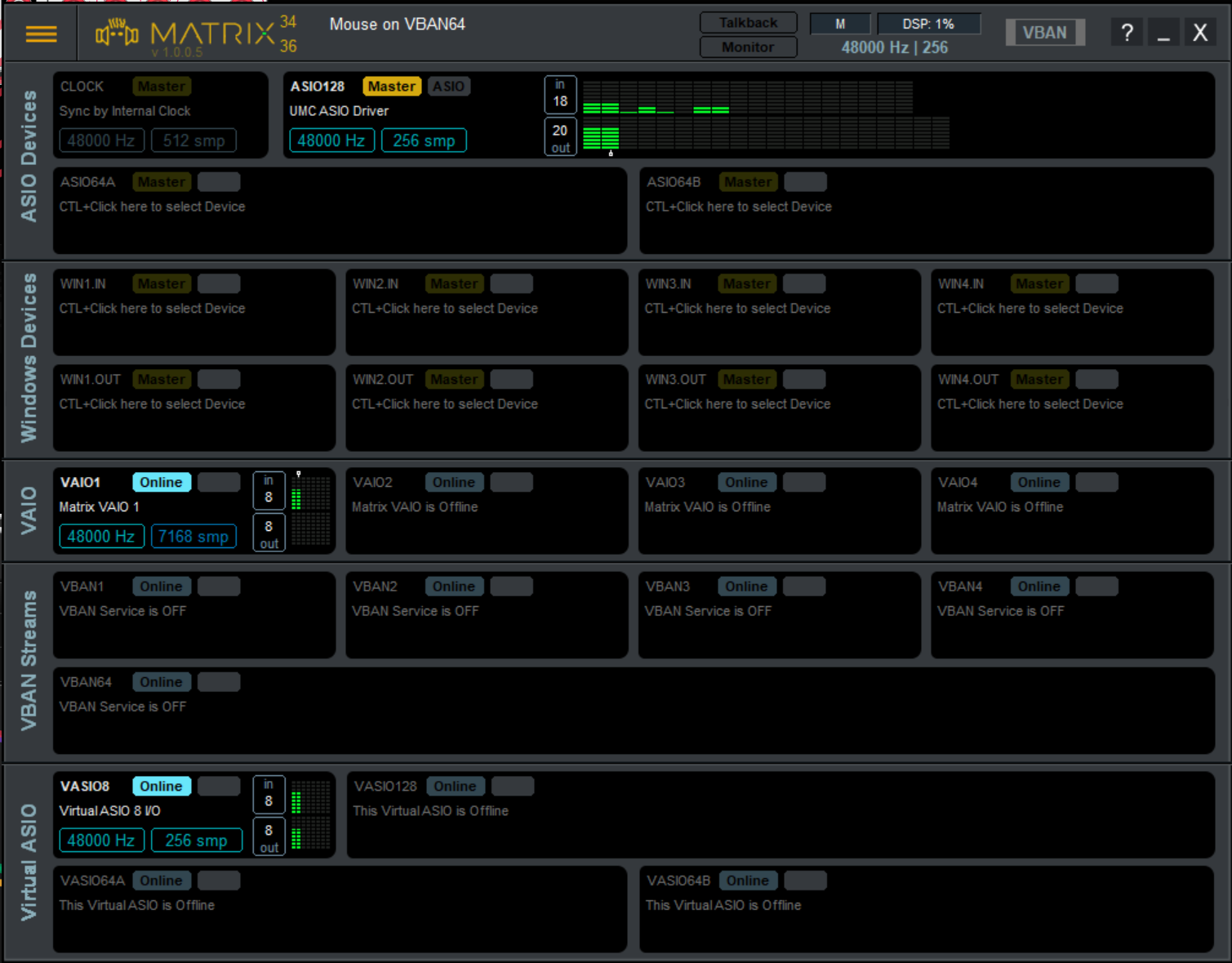Viewport: 1232px width, 963px height.
Task: Select device for WIN1.IN slot
Action: [153, 309]
